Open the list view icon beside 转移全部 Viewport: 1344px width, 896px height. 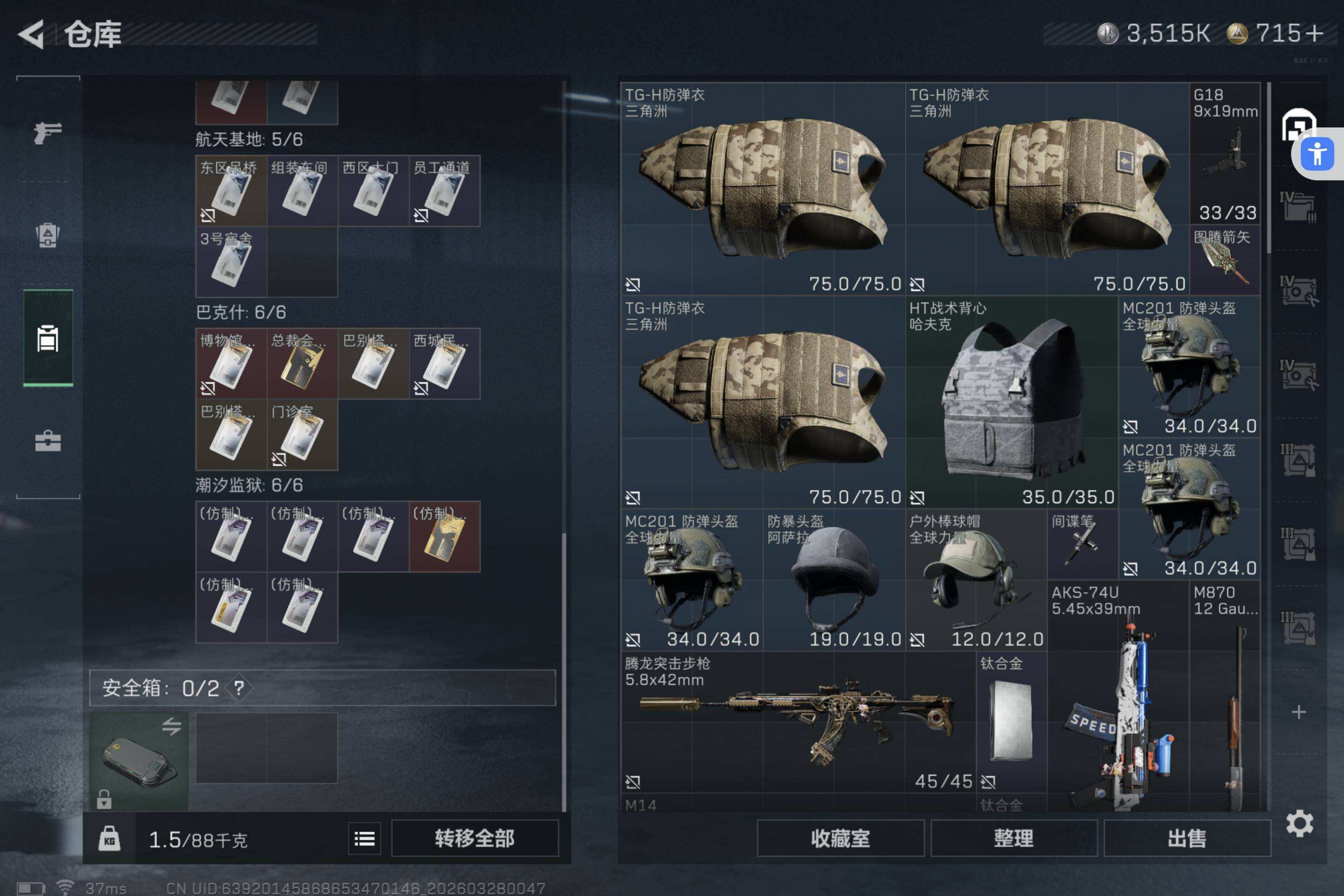point(364,838)
